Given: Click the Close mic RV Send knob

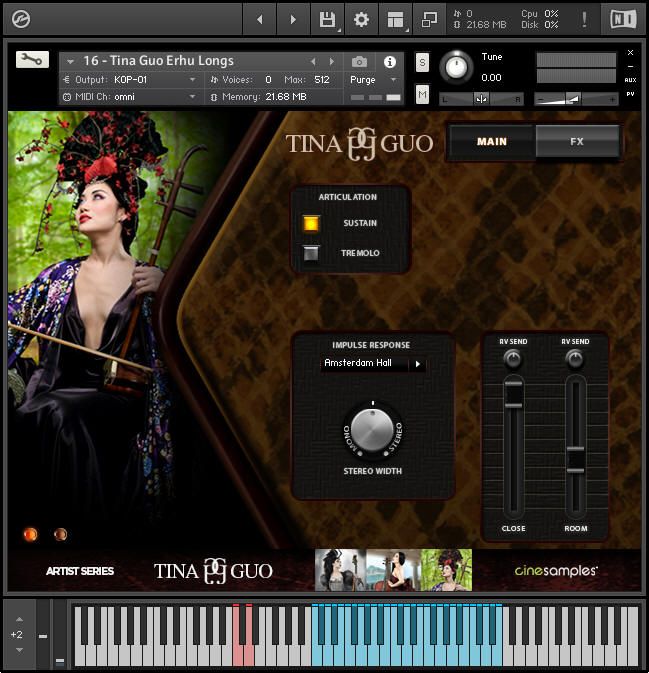Looking at the screenshot, I should [513, 359].
